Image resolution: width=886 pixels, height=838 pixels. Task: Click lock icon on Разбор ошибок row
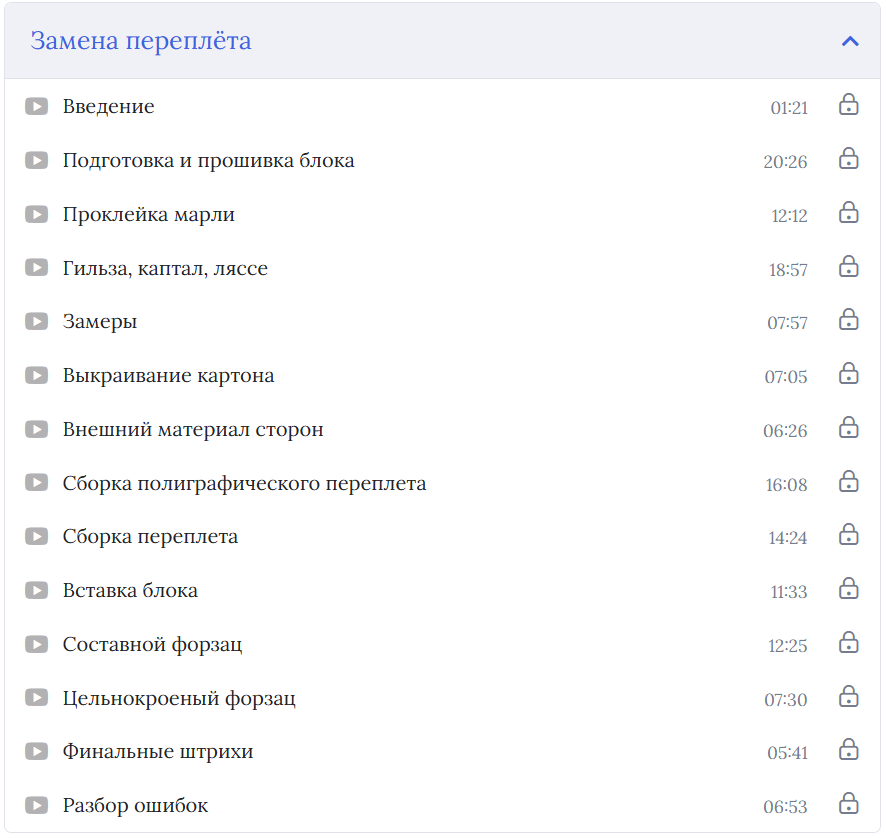[x=848, y=804]
